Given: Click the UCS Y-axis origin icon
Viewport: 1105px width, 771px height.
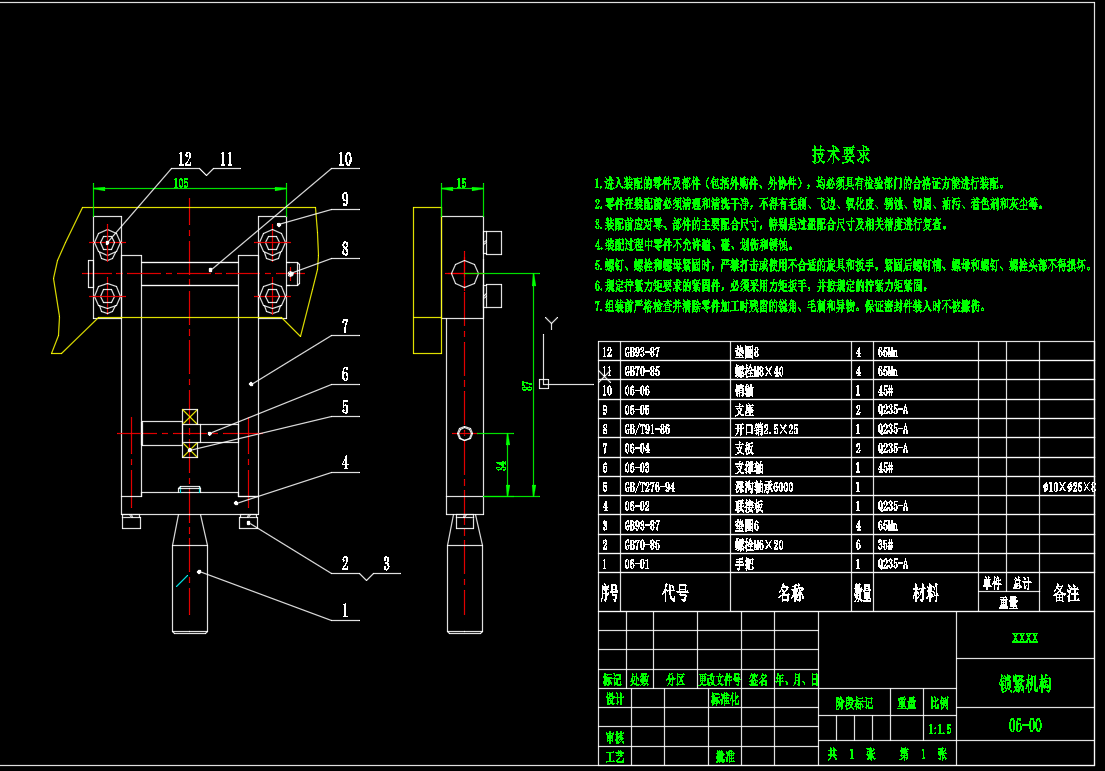Looking at the screenshot, I should tap(544, 383).
